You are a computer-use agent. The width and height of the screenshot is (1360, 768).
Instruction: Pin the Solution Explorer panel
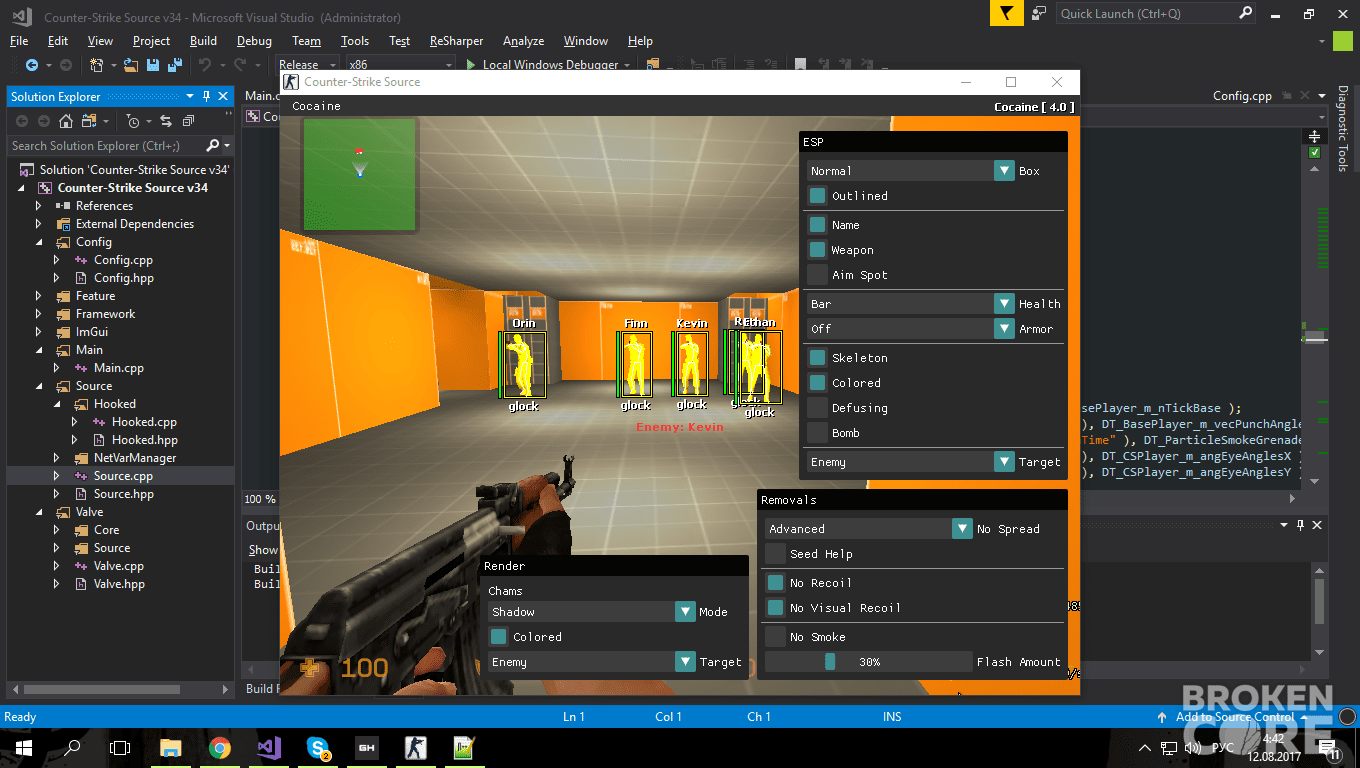point(207,96)
